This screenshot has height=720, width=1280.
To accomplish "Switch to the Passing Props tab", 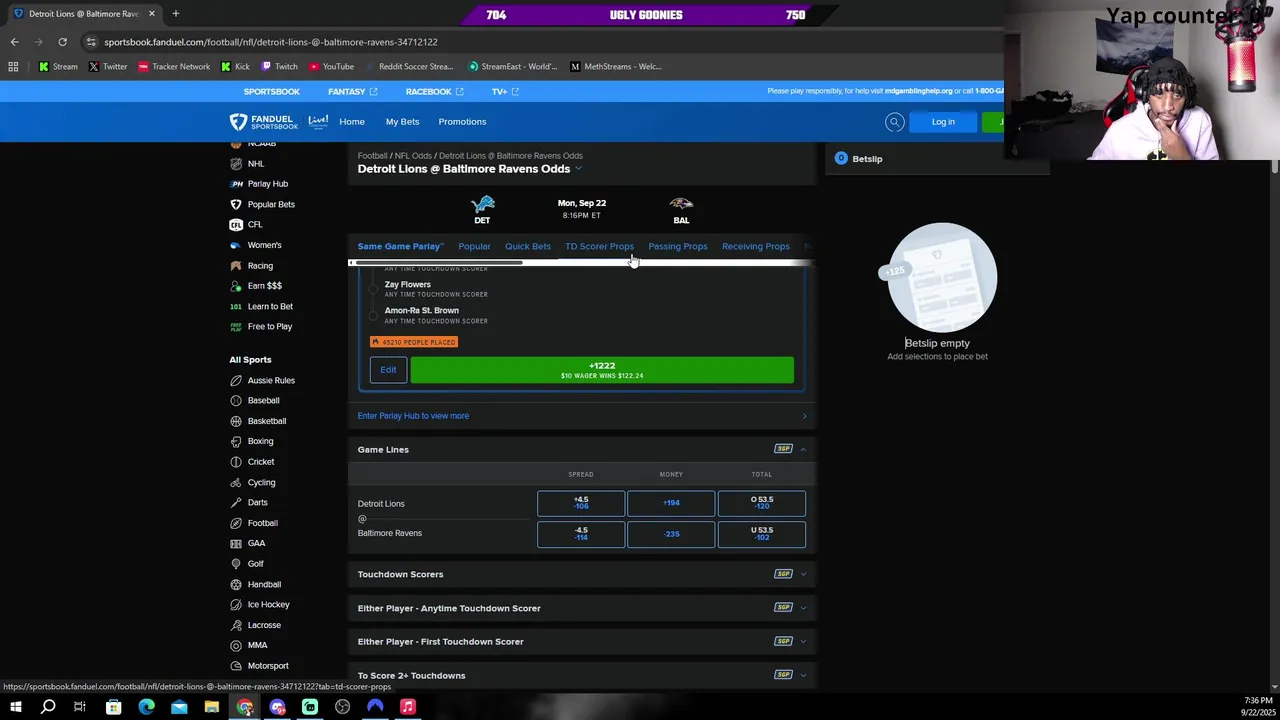I will (x=677, y=246).
